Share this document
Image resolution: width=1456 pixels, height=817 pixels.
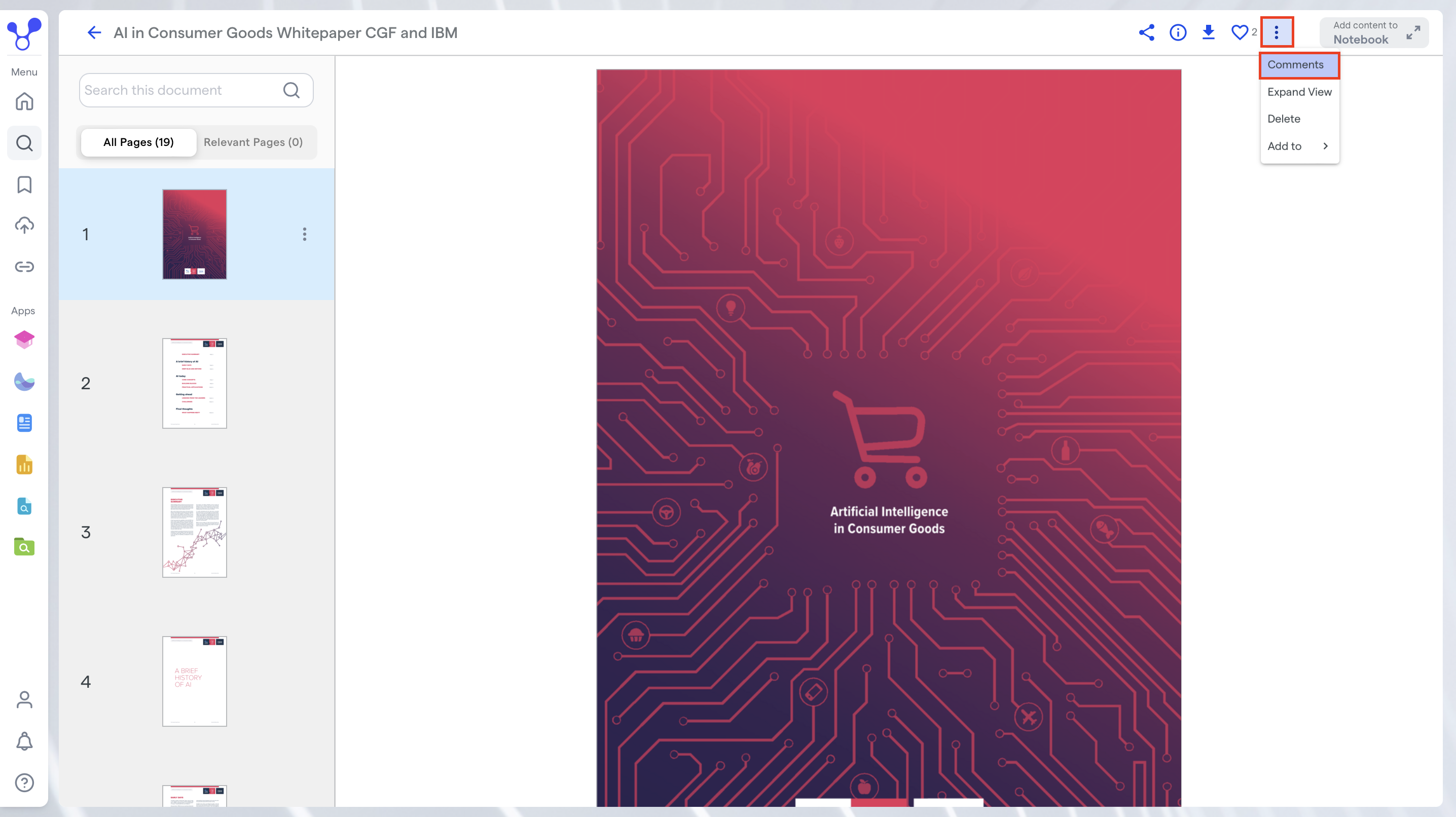(1147, 33)
